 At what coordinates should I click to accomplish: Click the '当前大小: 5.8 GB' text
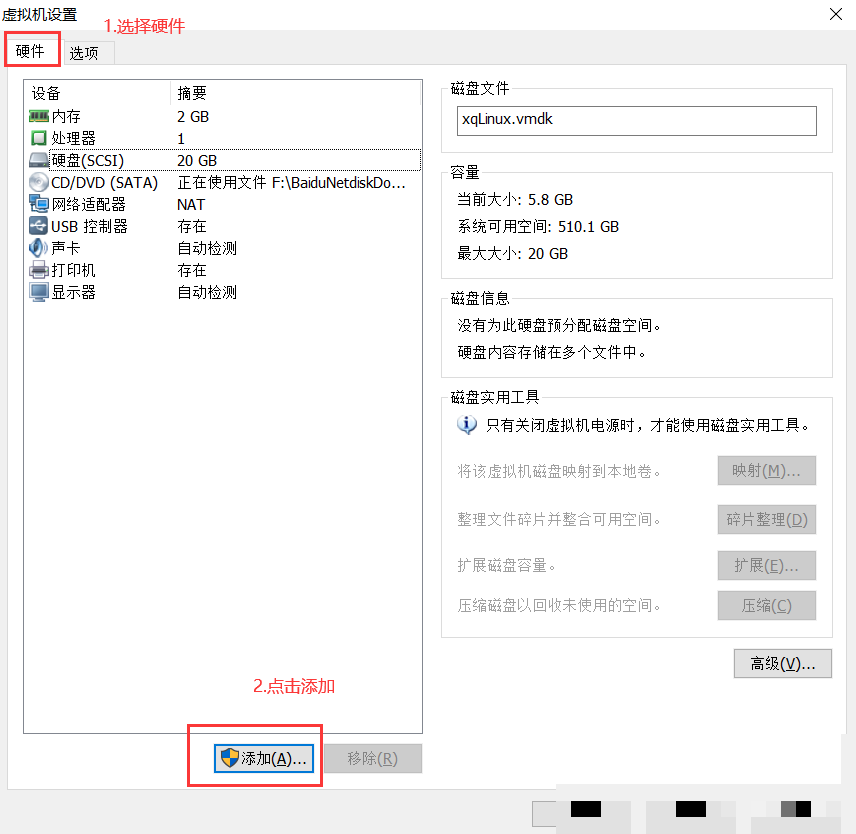pos(515,199)
